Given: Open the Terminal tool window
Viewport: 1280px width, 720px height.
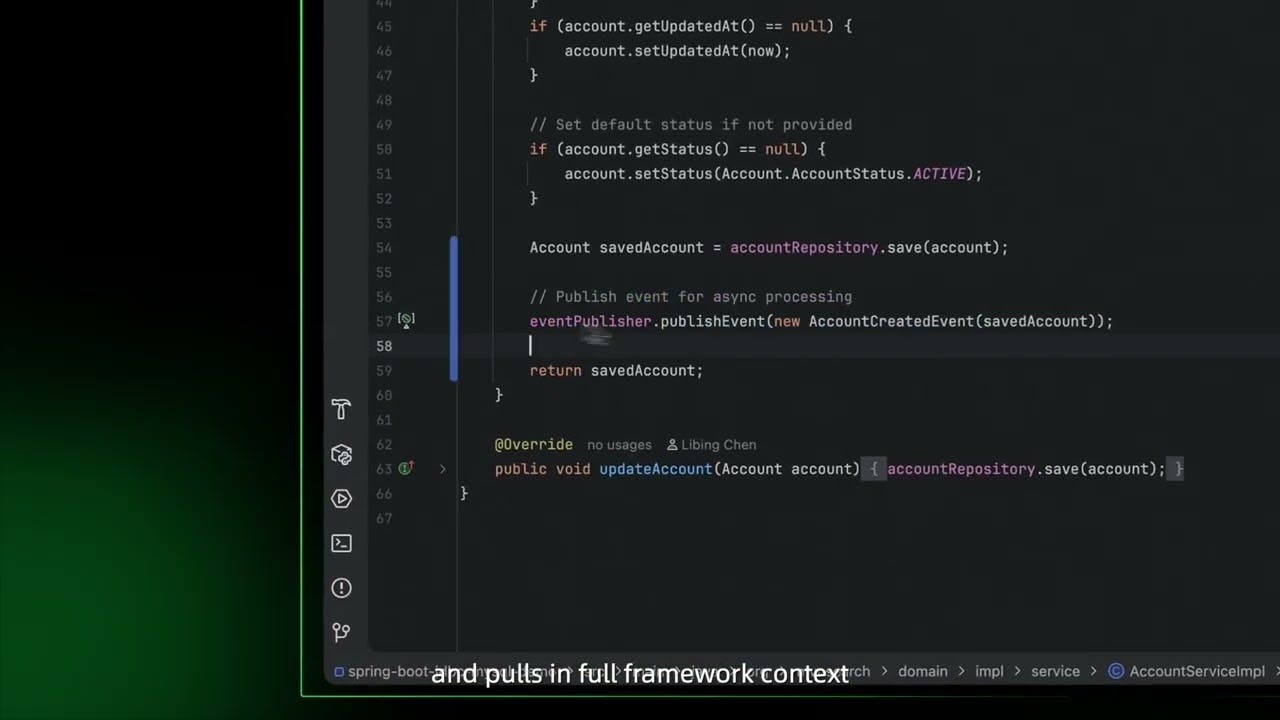Looking at the screenshot, I should coord(341,544).
